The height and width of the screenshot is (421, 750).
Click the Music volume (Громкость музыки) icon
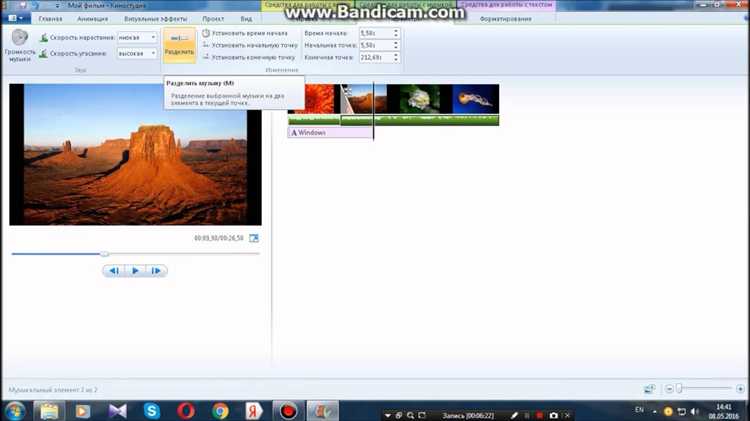(x=20, y=38)
